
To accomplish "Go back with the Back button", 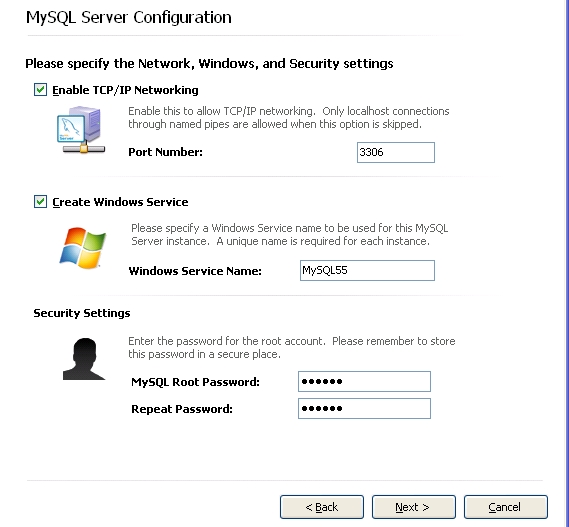I will [322, 507].
